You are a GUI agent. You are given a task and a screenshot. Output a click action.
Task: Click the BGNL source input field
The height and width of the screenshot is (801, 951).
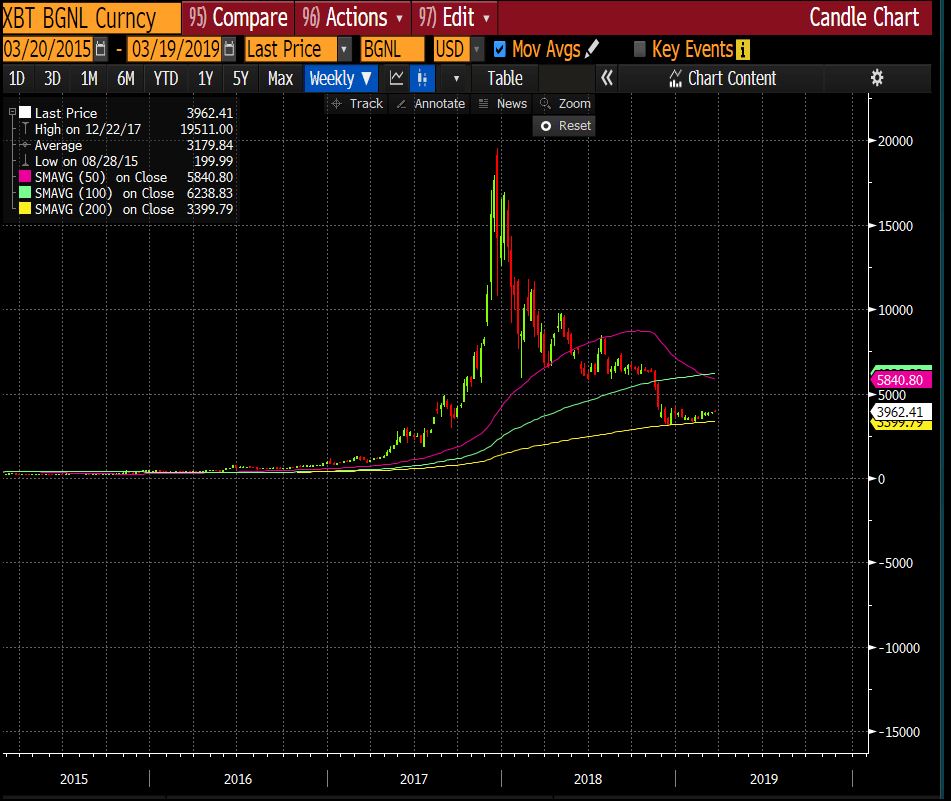click(x=392, y=49)
